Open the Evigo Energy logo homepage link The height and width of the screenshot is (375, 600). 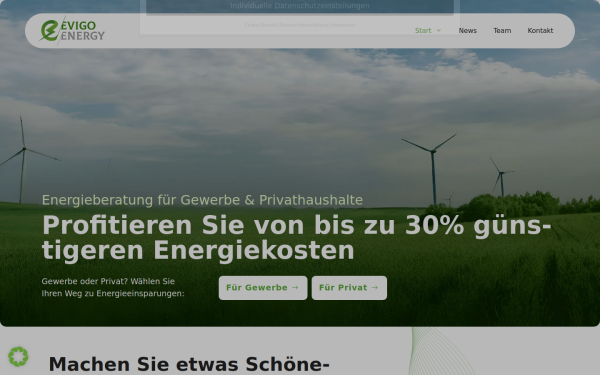tap(72, 31)
